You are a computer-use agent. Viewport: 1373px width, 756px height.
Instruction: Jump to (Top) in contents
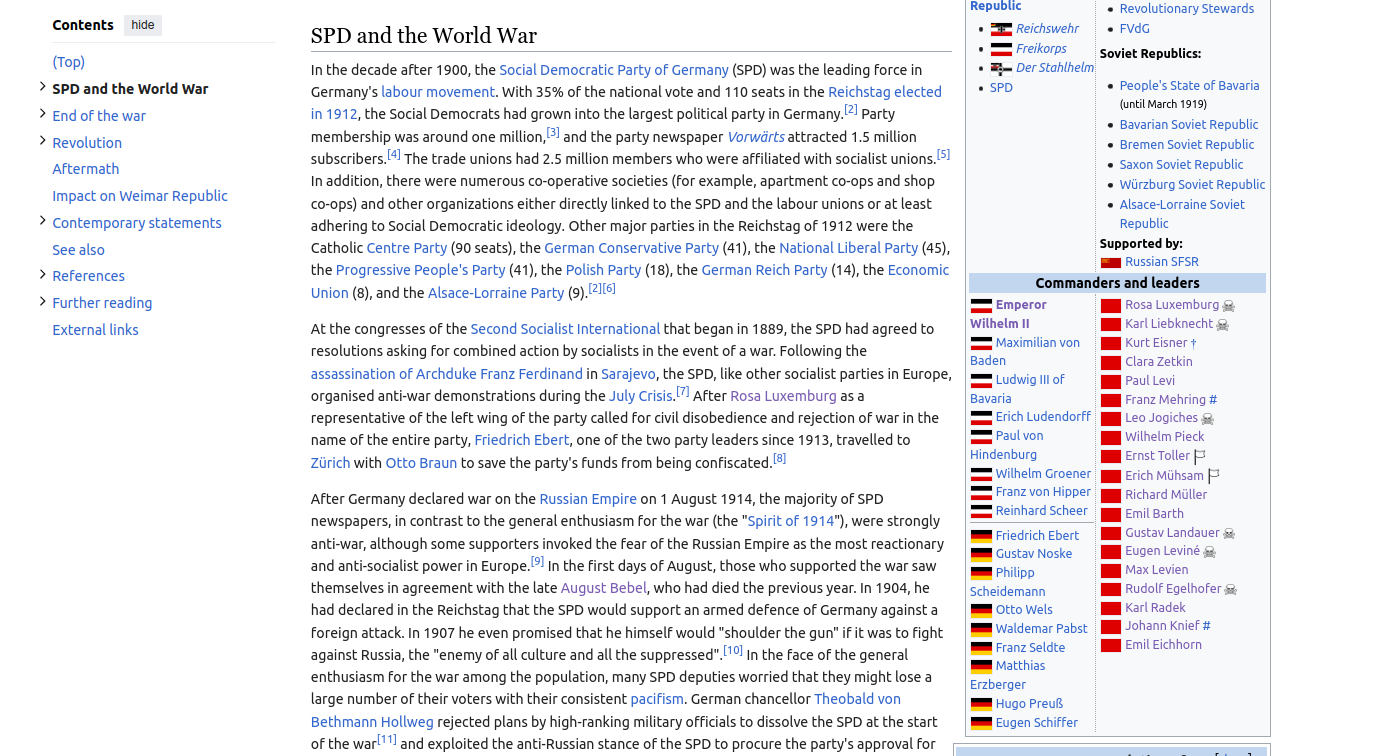(x=69, y=62)
